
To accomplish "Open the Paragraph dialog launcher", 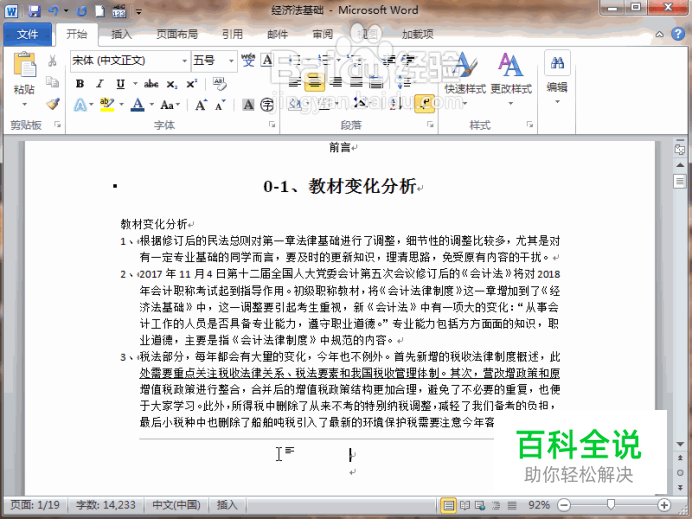I will click(430, 125).
